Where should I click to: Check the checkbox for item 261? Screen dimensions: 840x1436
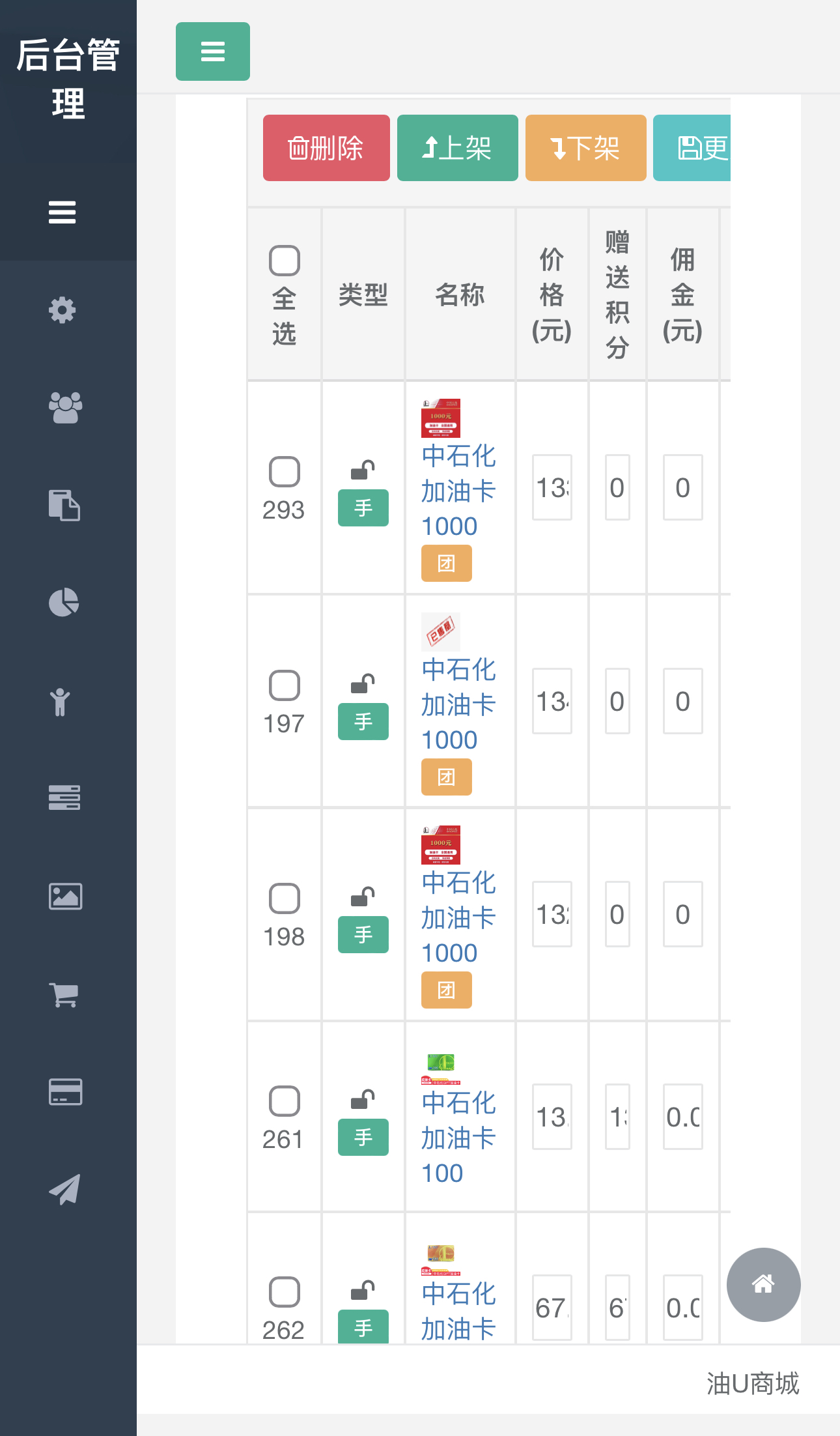[283, 1101]
